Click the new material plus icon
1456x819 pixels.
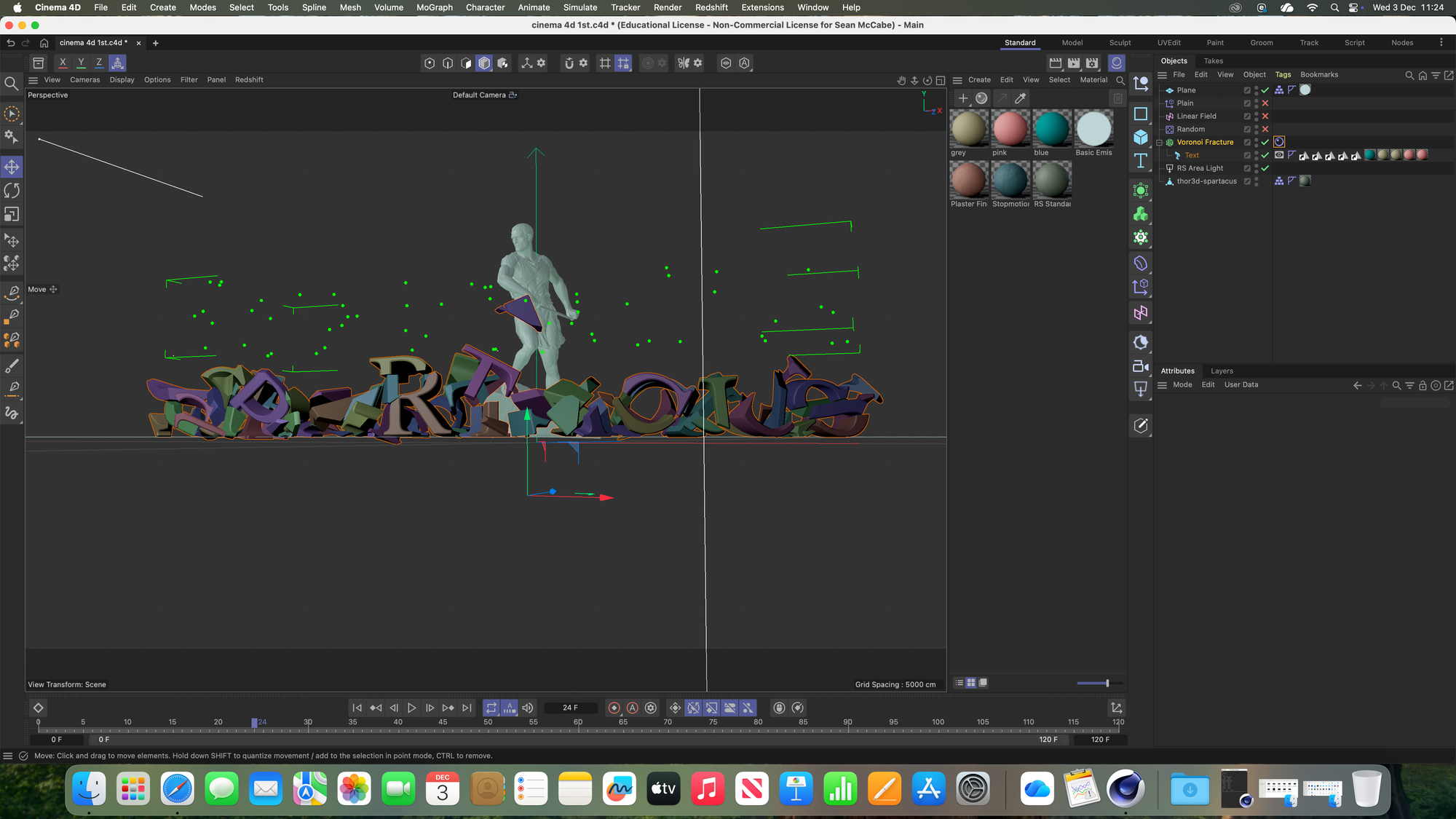coord(963,98)
